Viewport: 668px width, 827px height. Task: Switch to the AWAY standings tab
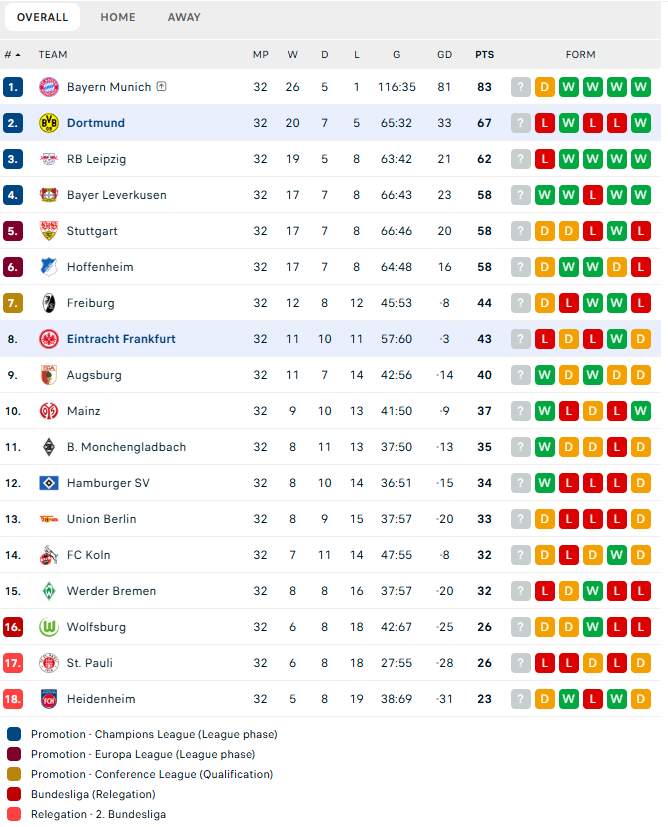[x=184, y=17]
